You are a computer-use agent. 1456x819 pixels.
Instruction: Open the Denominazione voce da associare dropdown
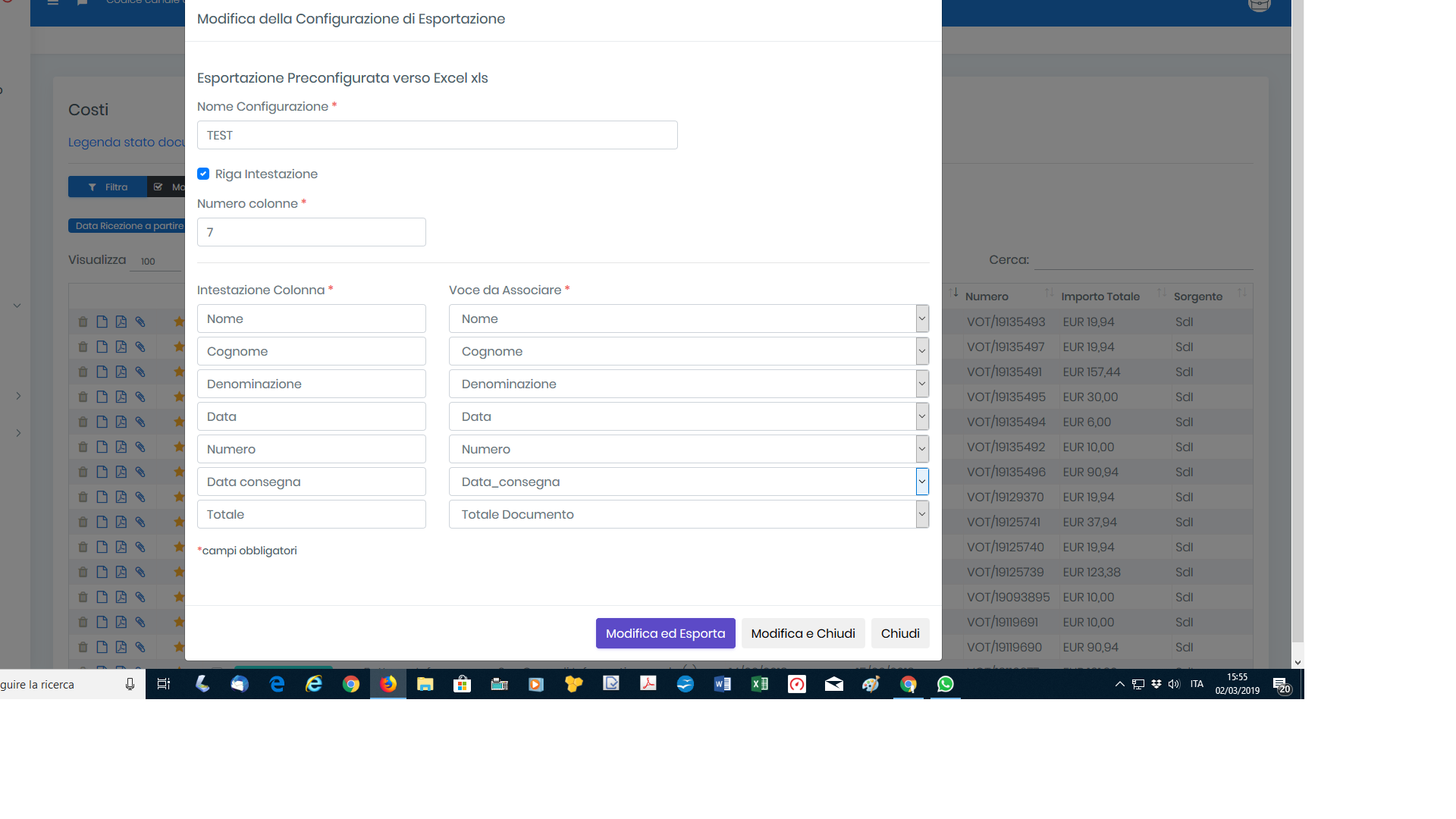coord(689,384)
